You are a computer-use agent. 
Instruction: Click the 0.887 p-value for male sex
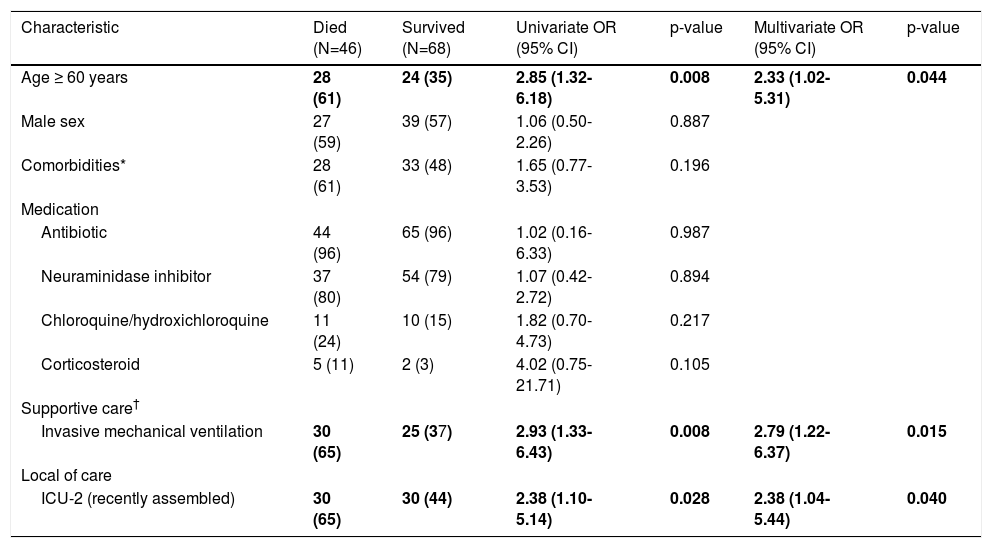tap(689, 121)
